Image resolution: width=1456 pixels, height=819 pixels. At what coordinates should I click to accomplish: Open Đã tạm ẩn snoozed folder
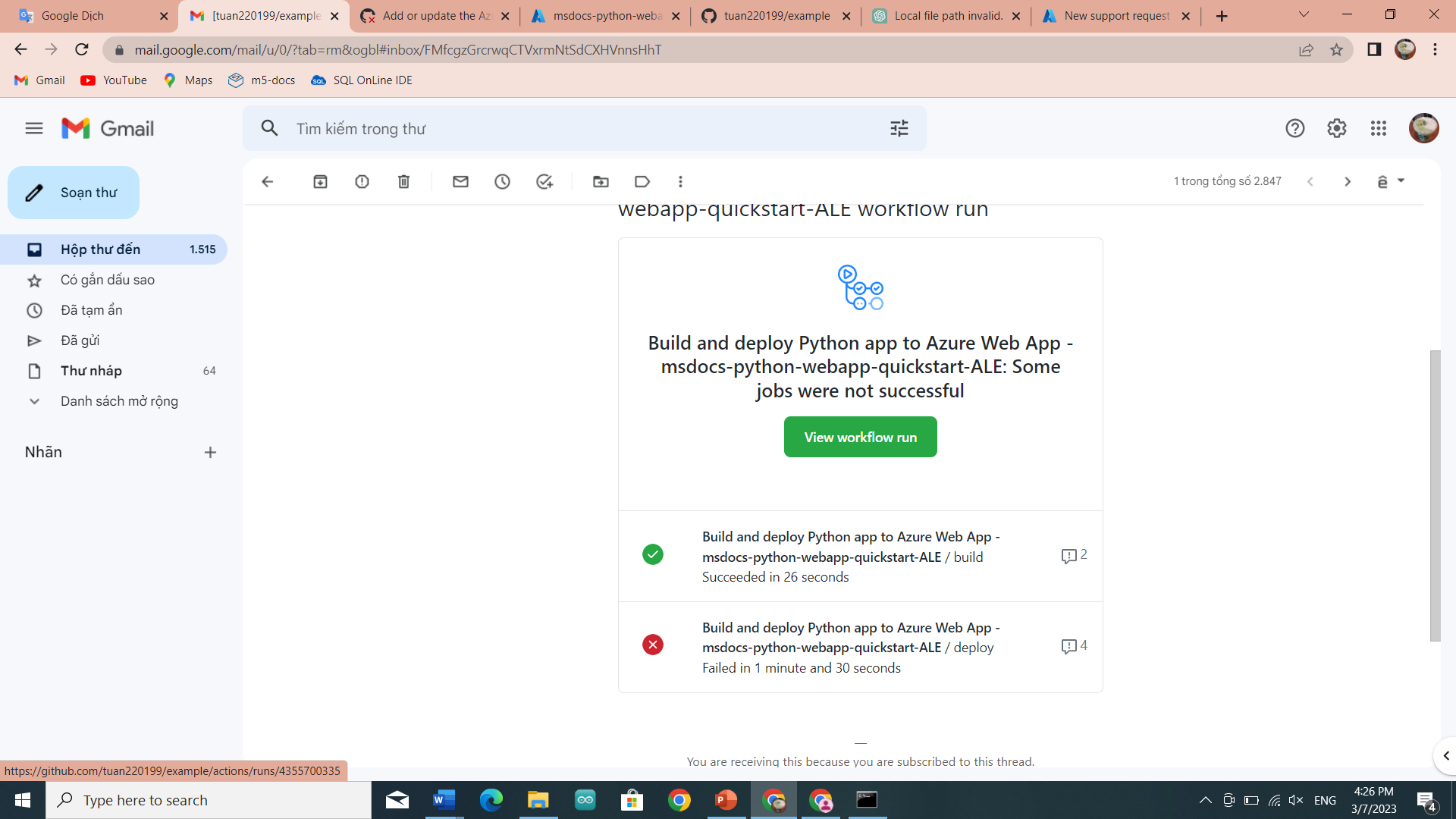point(114,310)
